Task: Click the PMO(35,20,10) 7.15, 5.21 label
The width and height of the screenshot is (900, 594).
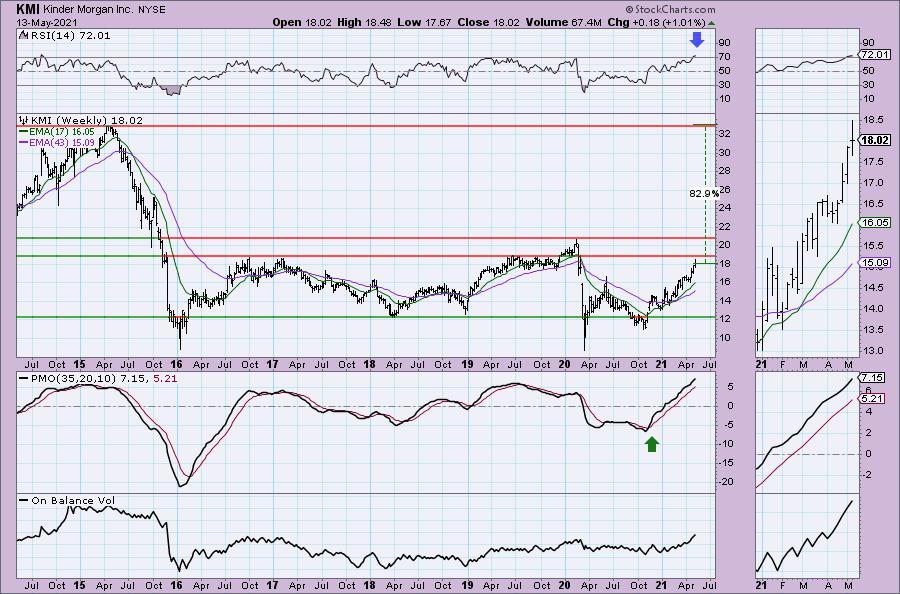Action: (103, 379)
